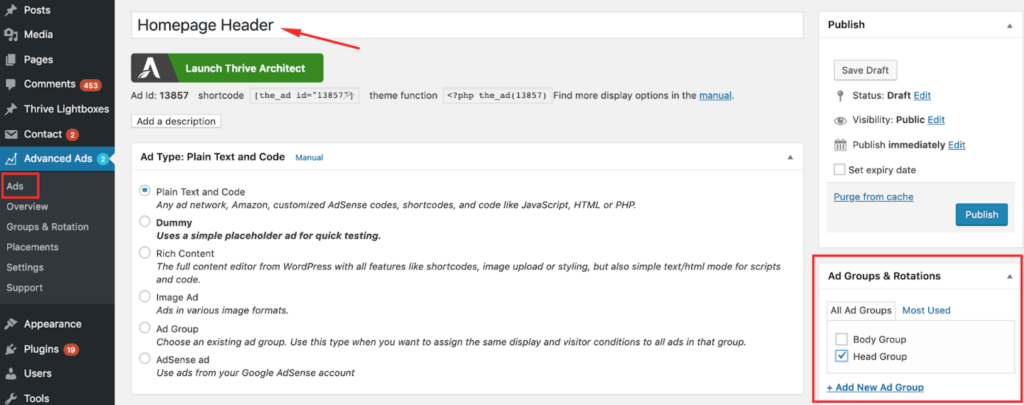Click the Status key icon
The image size is (1024, 405).
(x=840, y=95)
